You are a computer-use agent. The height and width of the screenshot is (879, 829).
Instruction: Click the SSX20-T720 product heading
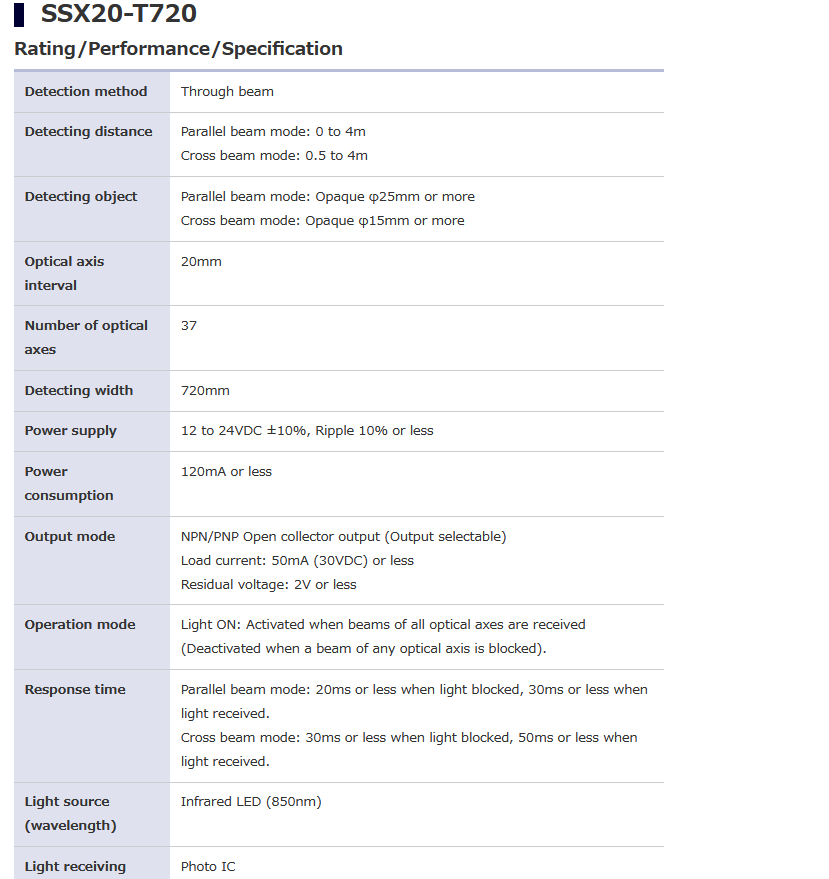(118, 13)
